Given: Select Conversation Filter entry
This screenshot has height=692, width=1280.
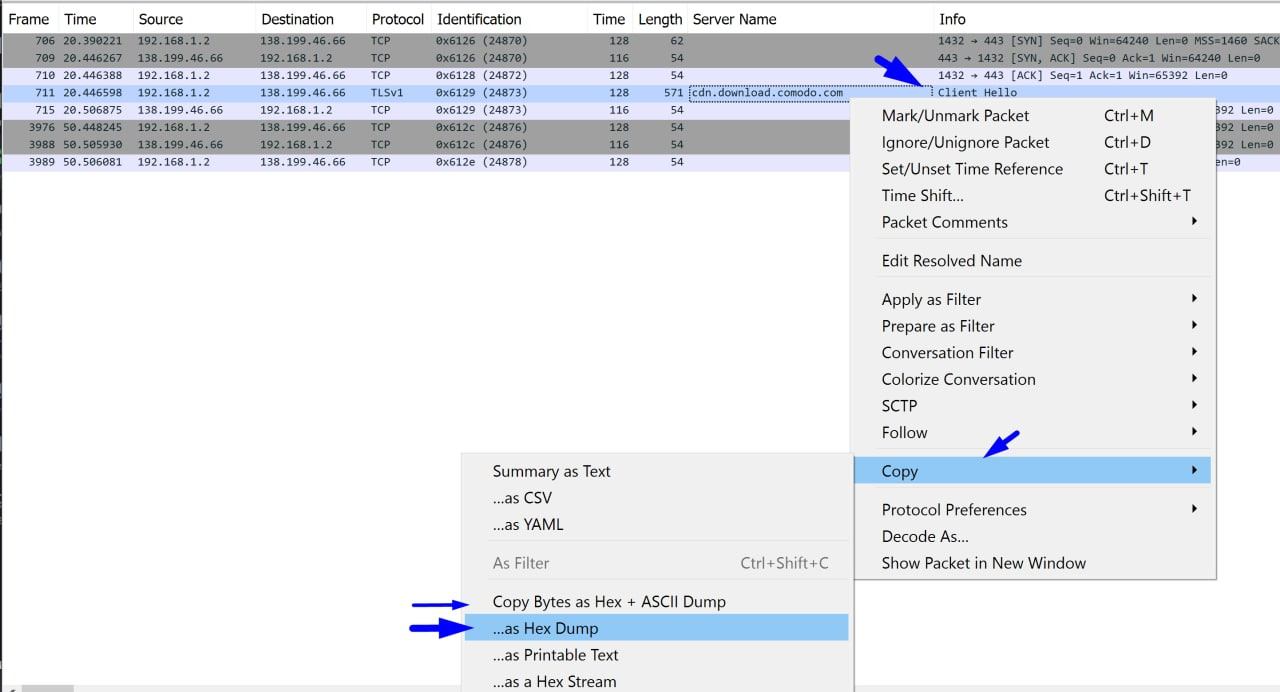Looking at the screenshot, I should (946, 352).
